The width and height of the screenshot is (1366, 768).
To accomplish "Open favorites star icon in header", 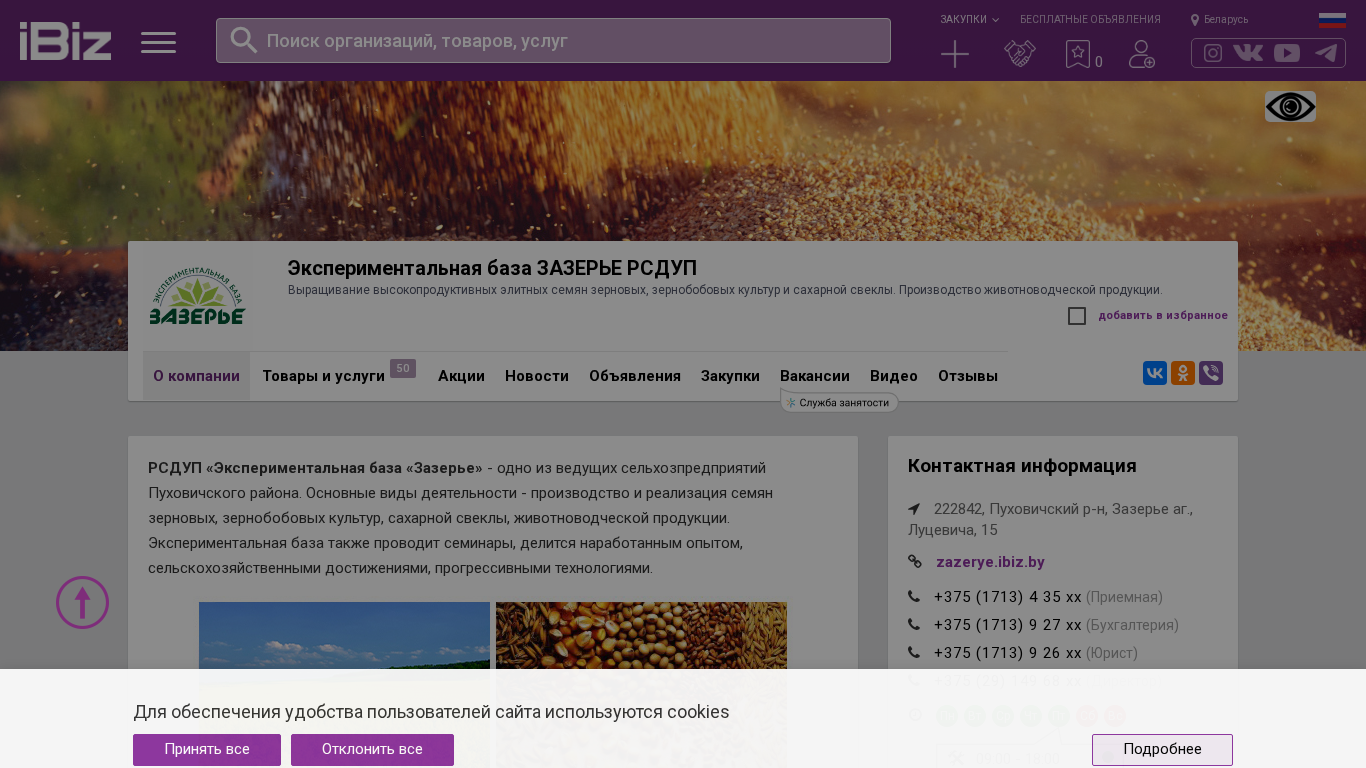I will tap(1078, 54).
